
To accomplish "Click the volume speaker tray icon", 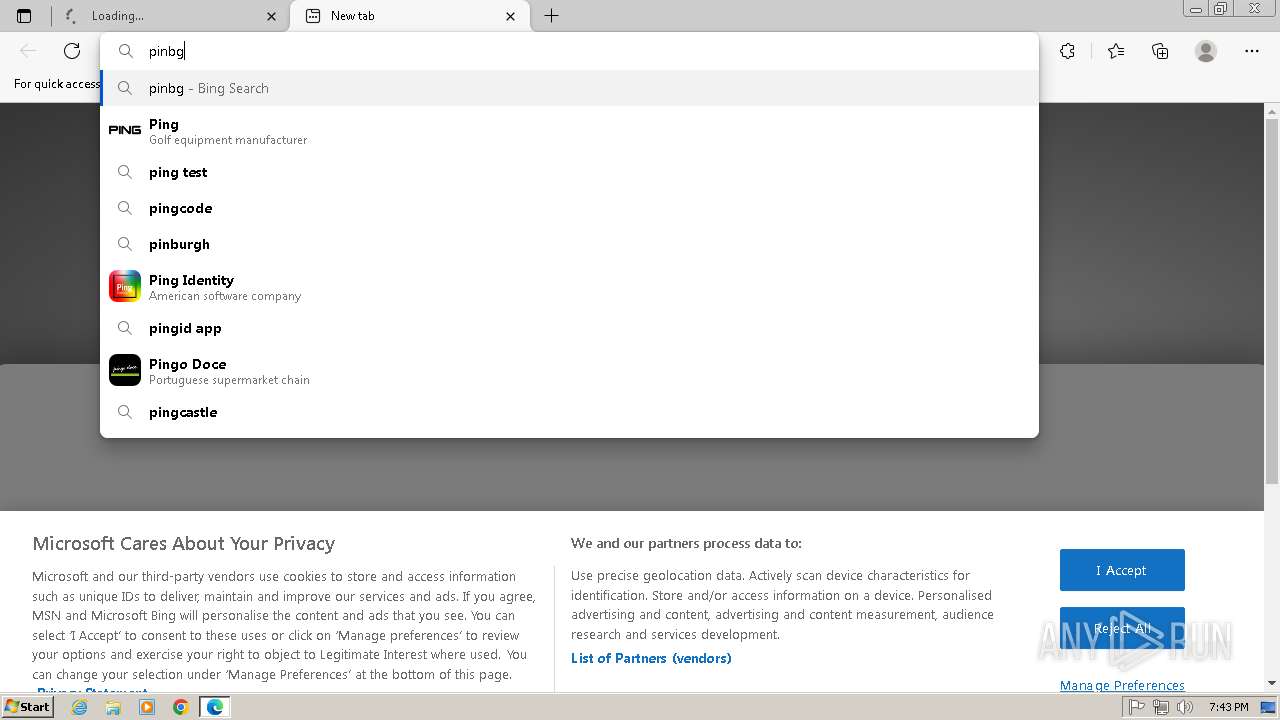I will (x=1185, y=707).
